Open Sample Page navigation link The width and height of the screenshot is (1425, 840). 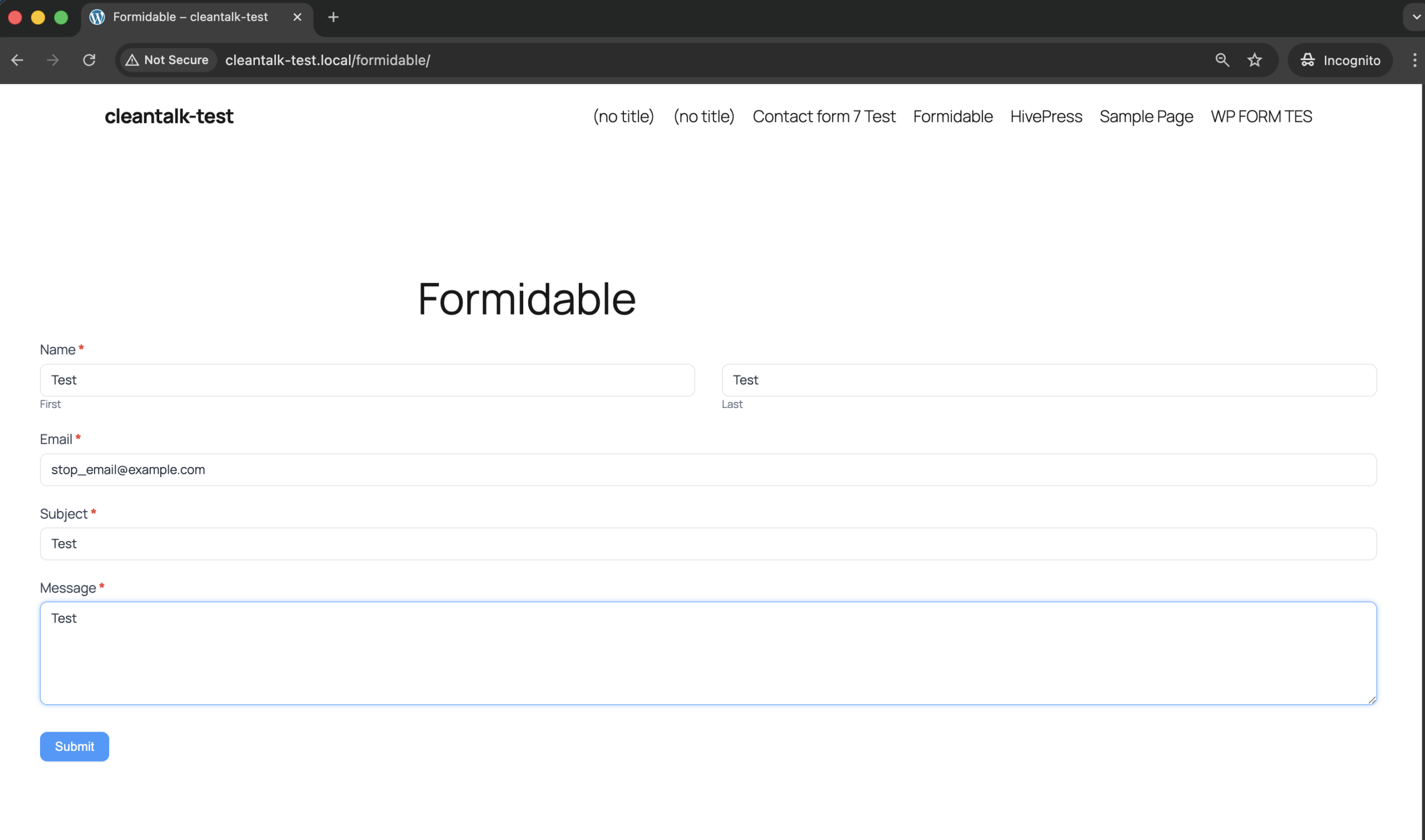[x=1146, y=116]
